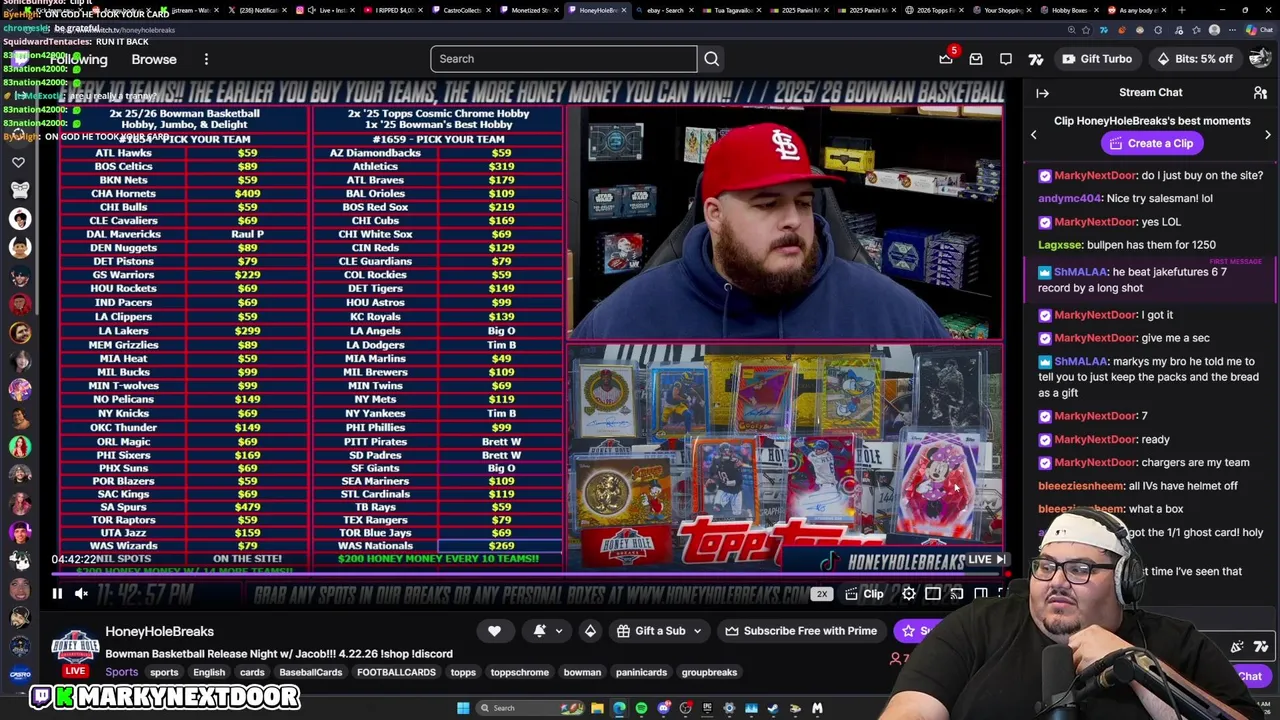
Task: Unmute the stream volume
Action: pos(82,594)
